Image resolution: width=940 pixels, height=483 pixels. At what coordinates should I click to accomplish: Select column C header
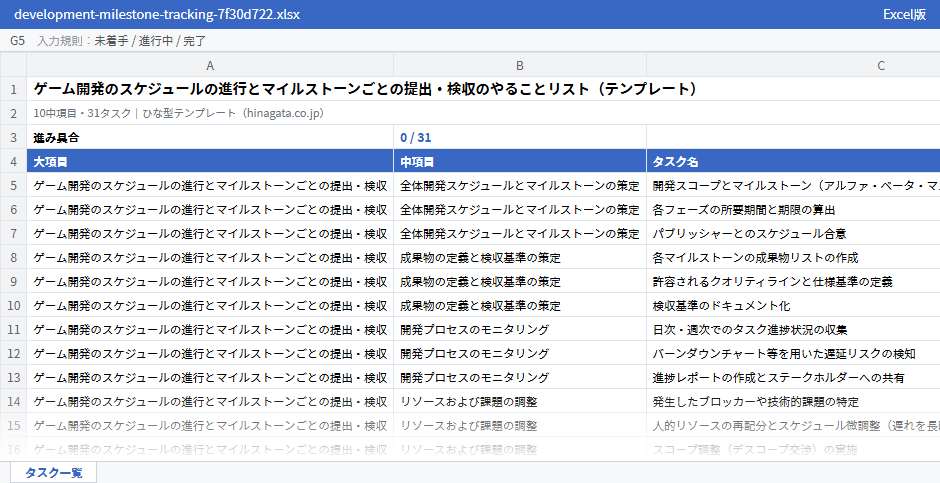click(793, 65)
